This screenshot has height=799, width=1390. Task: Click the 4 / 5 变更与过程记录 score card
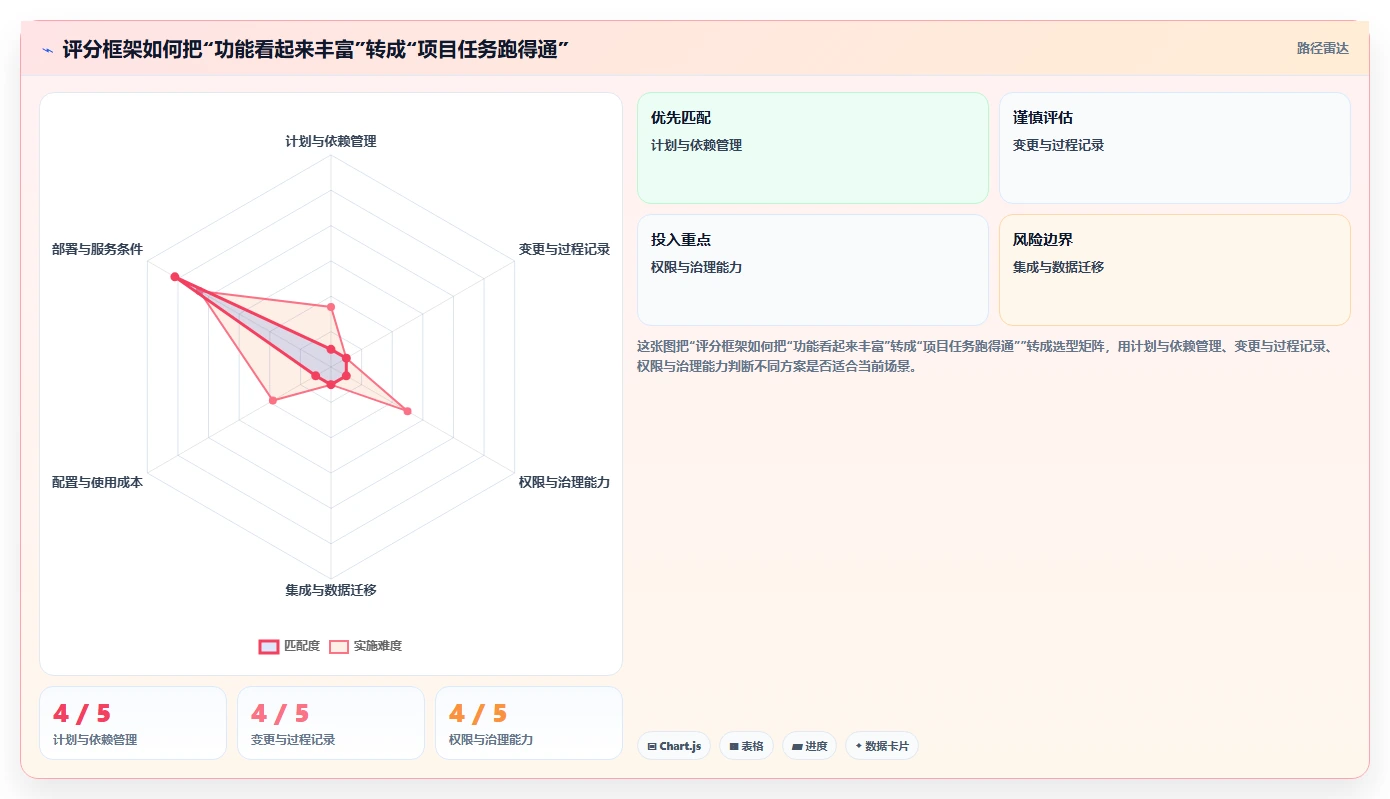click(x=331, y=723)
